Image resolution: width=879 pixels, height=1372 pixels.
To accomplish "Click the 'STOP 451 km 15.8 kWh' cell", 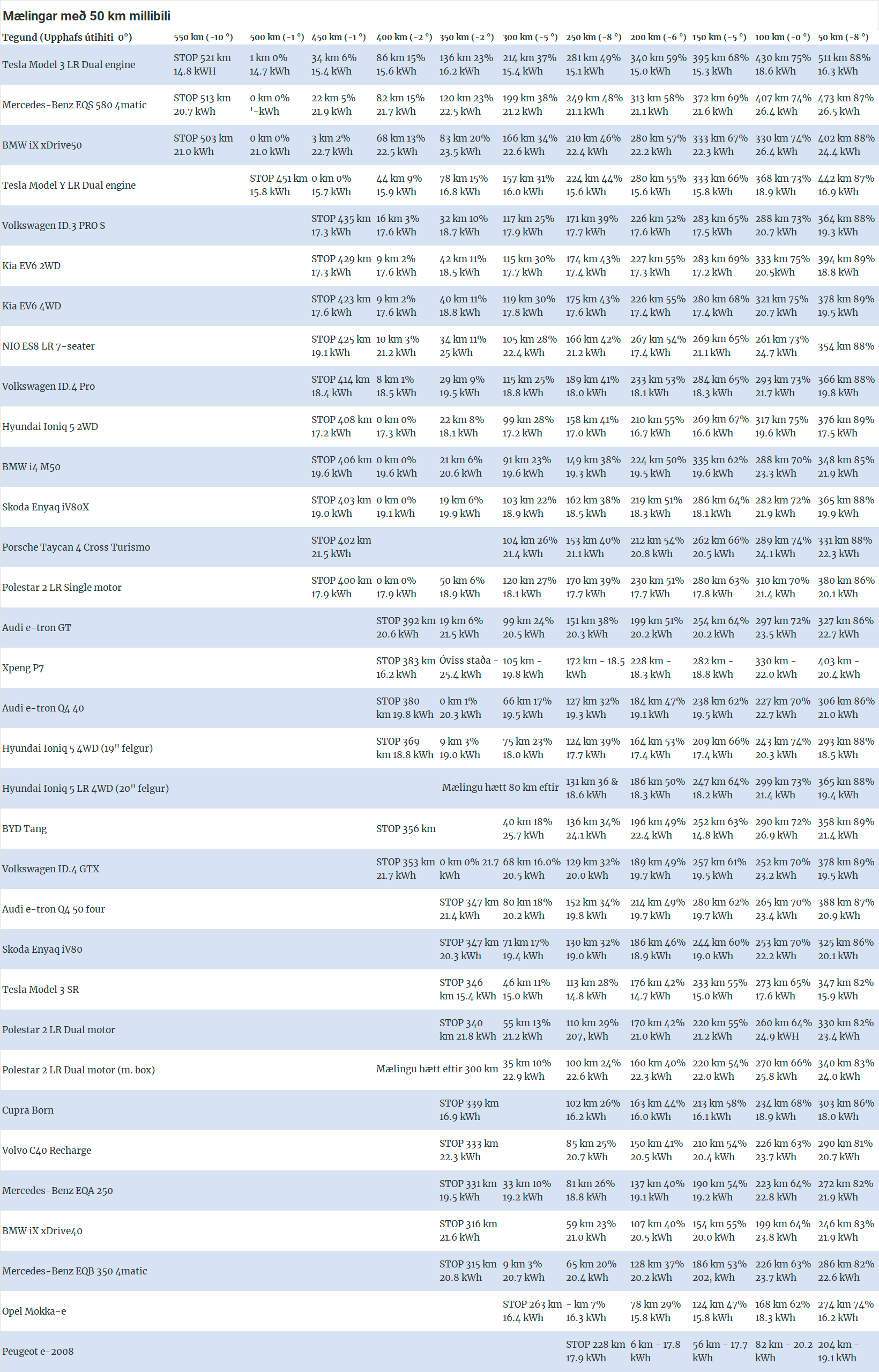I will click(279, 185).
